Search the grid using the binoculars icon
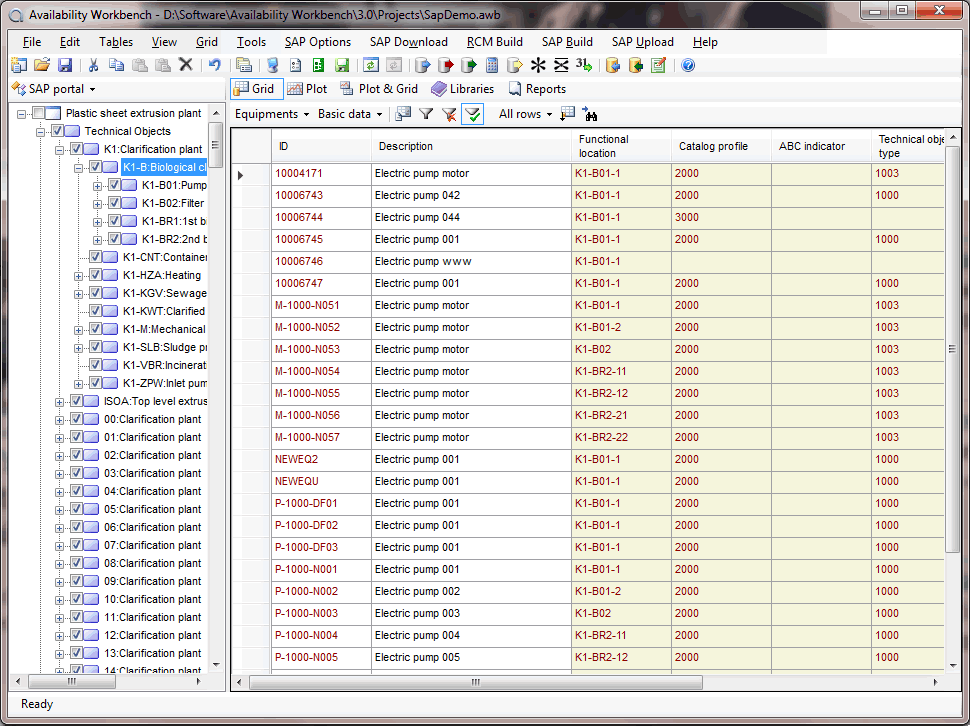The image size is (970, 726). pyautogui.click(x=590, y=115)
